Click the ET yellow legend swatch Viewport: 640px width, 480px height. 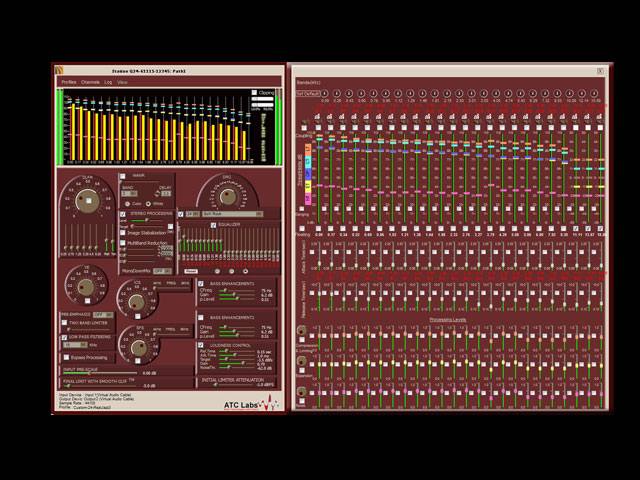pyautogui.click(x=308, y=186)
